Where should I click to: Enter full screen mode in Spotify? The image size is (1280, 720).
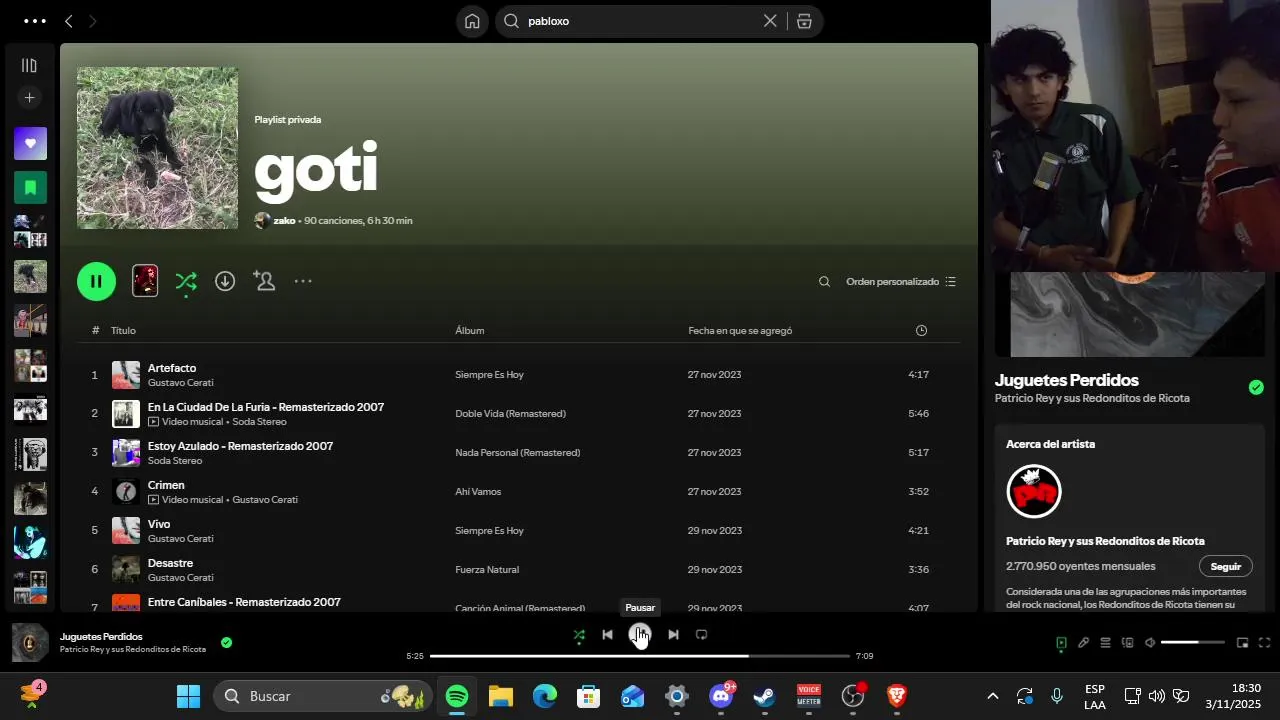coord(1264,643)
